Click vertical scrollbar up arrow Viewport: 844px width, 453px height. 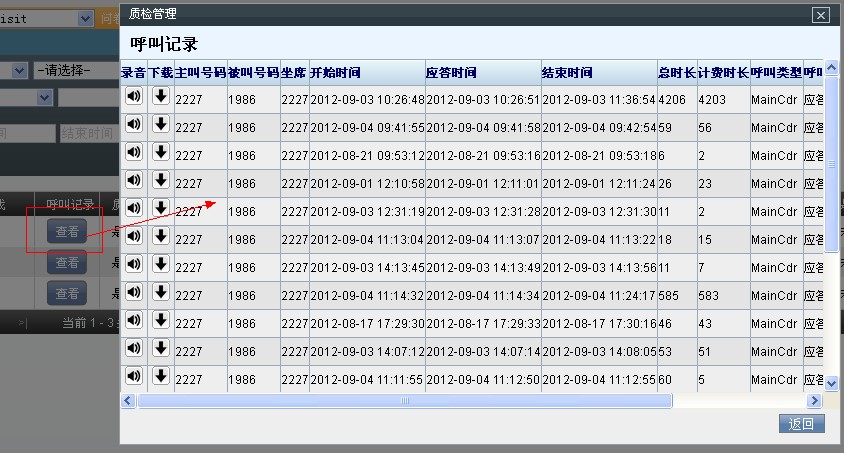coord(832,67)
